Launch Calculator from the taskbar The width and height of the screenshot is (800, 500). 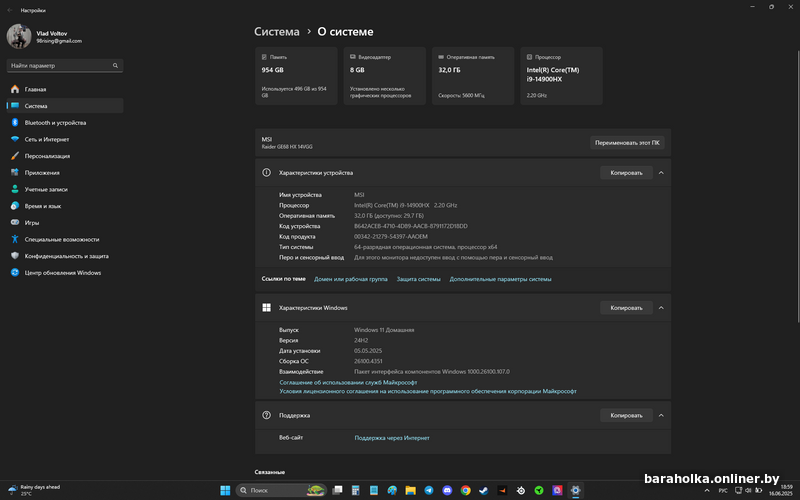click(x=356, y=490)
